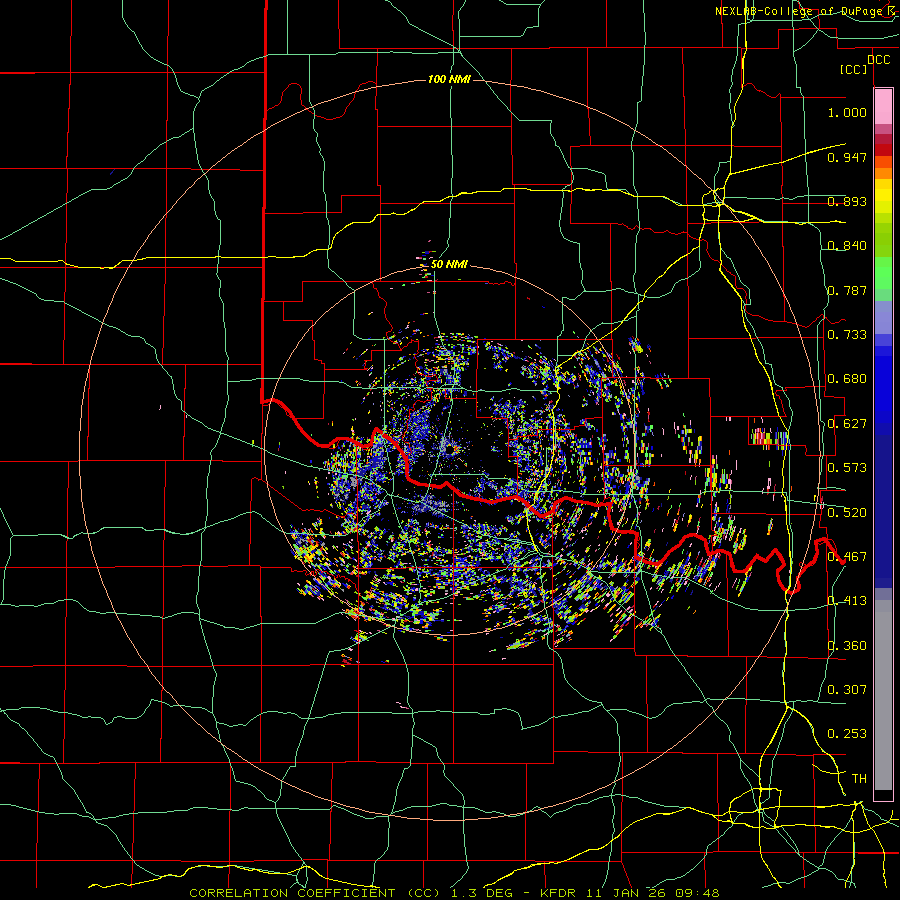Click the 0.360 value on the color scale

pos(847,645)
